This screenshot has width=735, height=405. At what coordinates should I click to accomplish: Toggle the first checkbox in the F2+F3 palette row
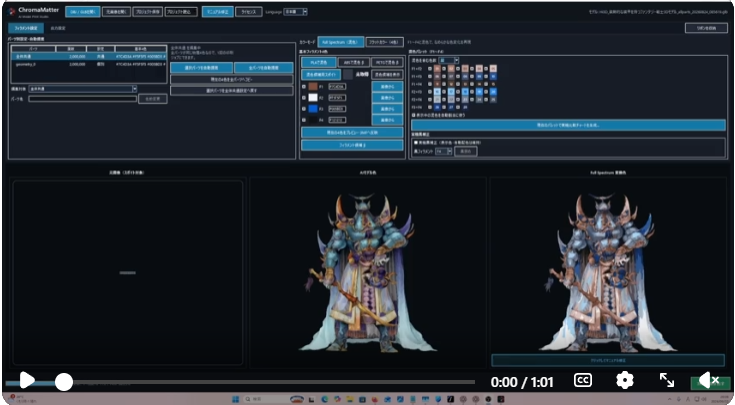click(430, 92)
